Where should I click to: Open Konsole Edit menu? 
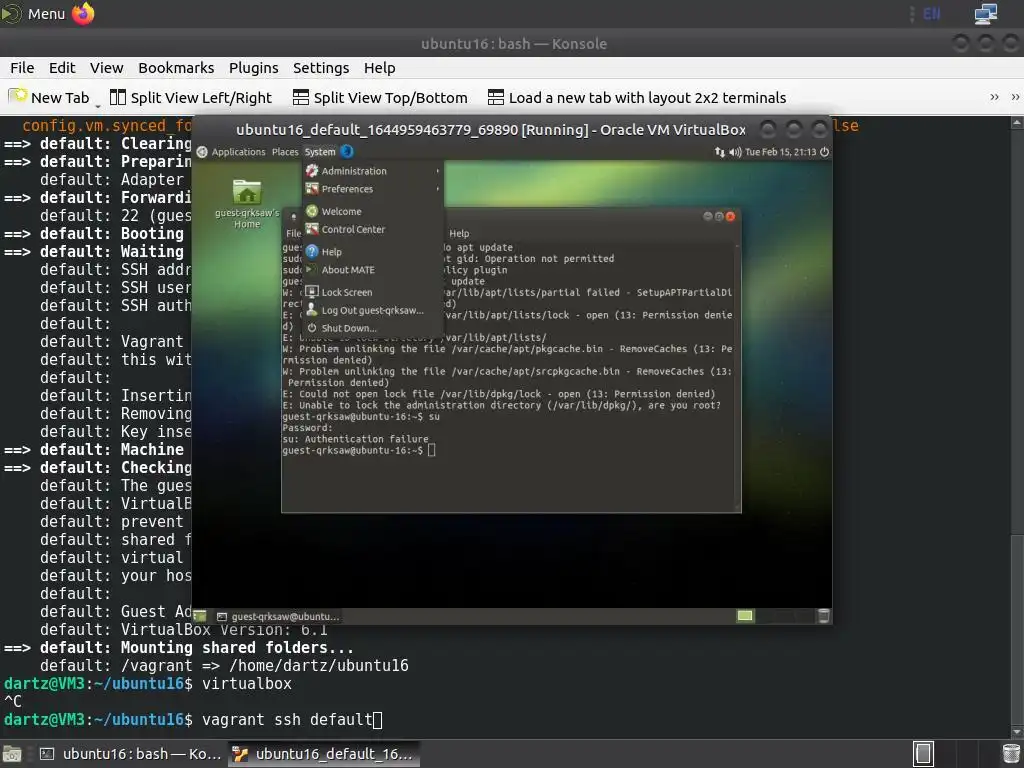click(x=62, y=68)
